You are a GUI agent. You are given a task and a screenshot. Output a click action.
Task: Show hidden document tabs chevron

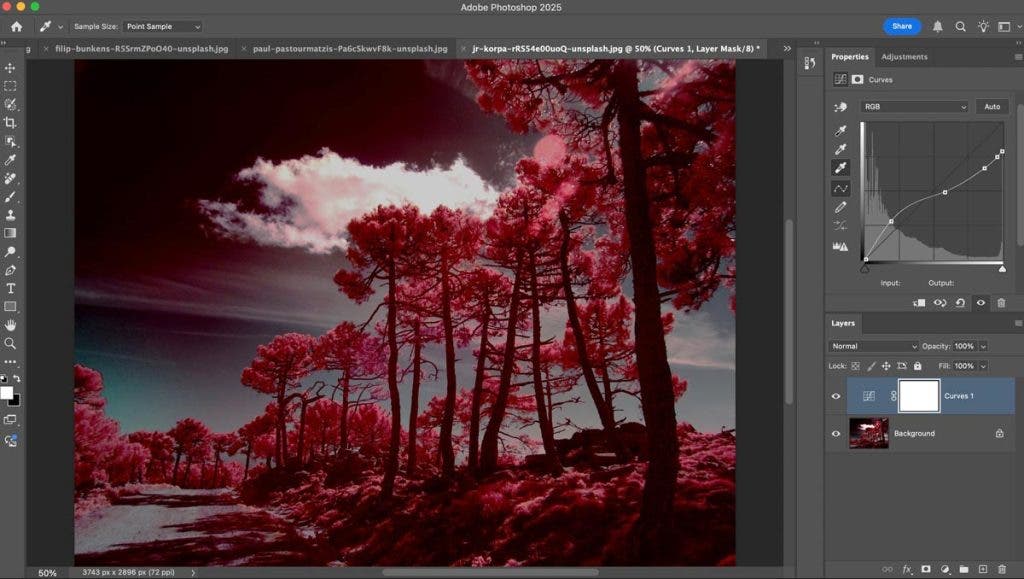pyautogui.click(x=787, y=48)
